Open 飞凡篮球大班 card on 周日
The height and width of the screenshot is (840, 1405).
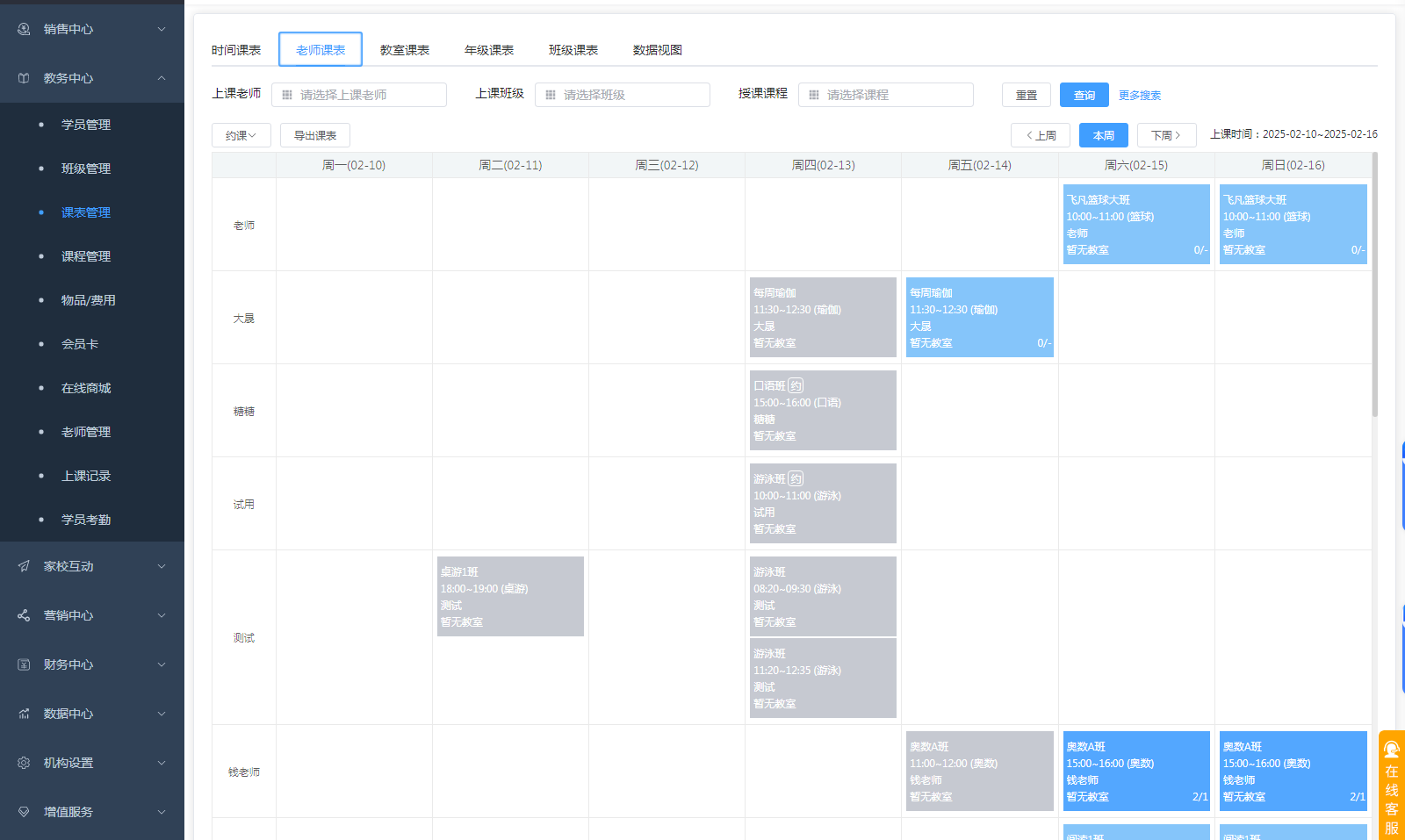coord(1293,224)
